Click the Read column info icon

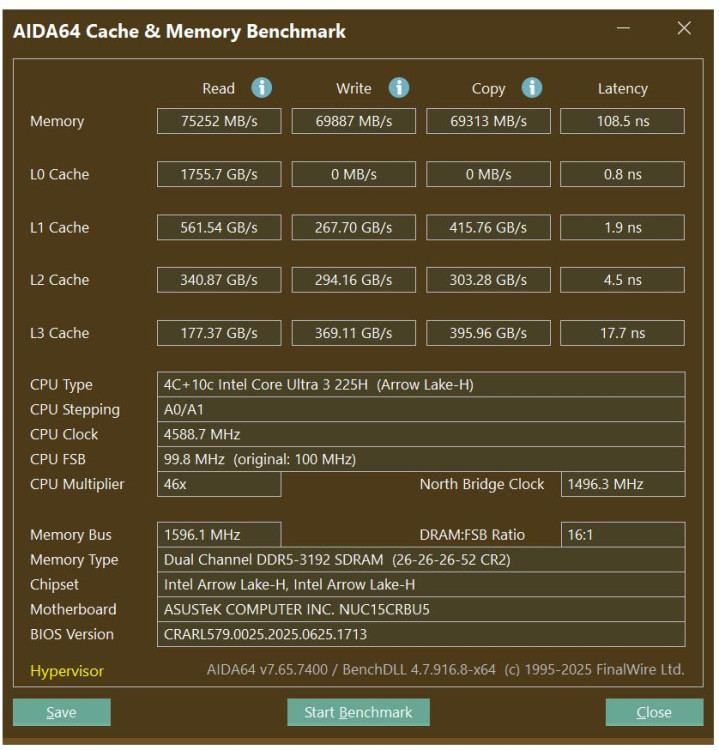coord(262,88)
